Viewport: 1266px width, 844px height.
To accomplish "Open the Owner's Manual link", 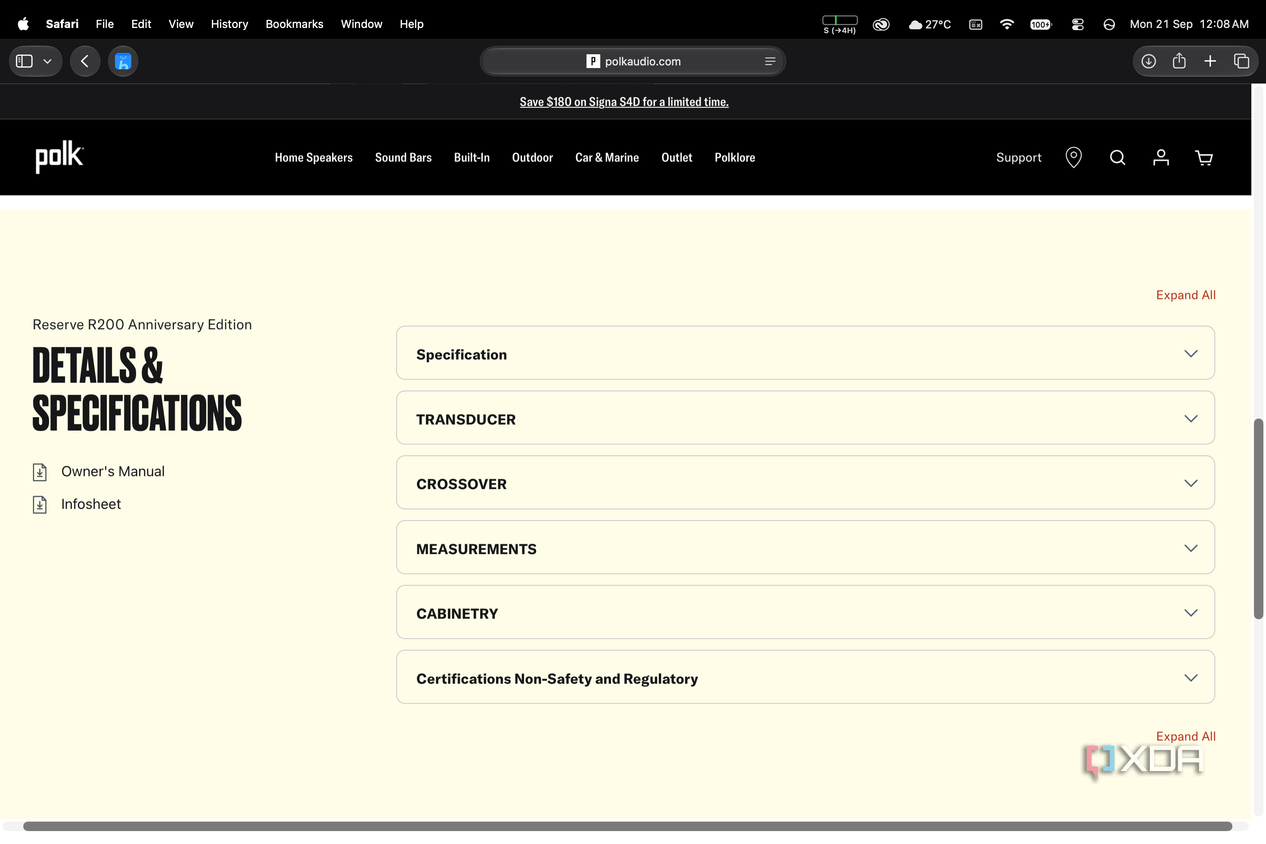I will 113,472.
